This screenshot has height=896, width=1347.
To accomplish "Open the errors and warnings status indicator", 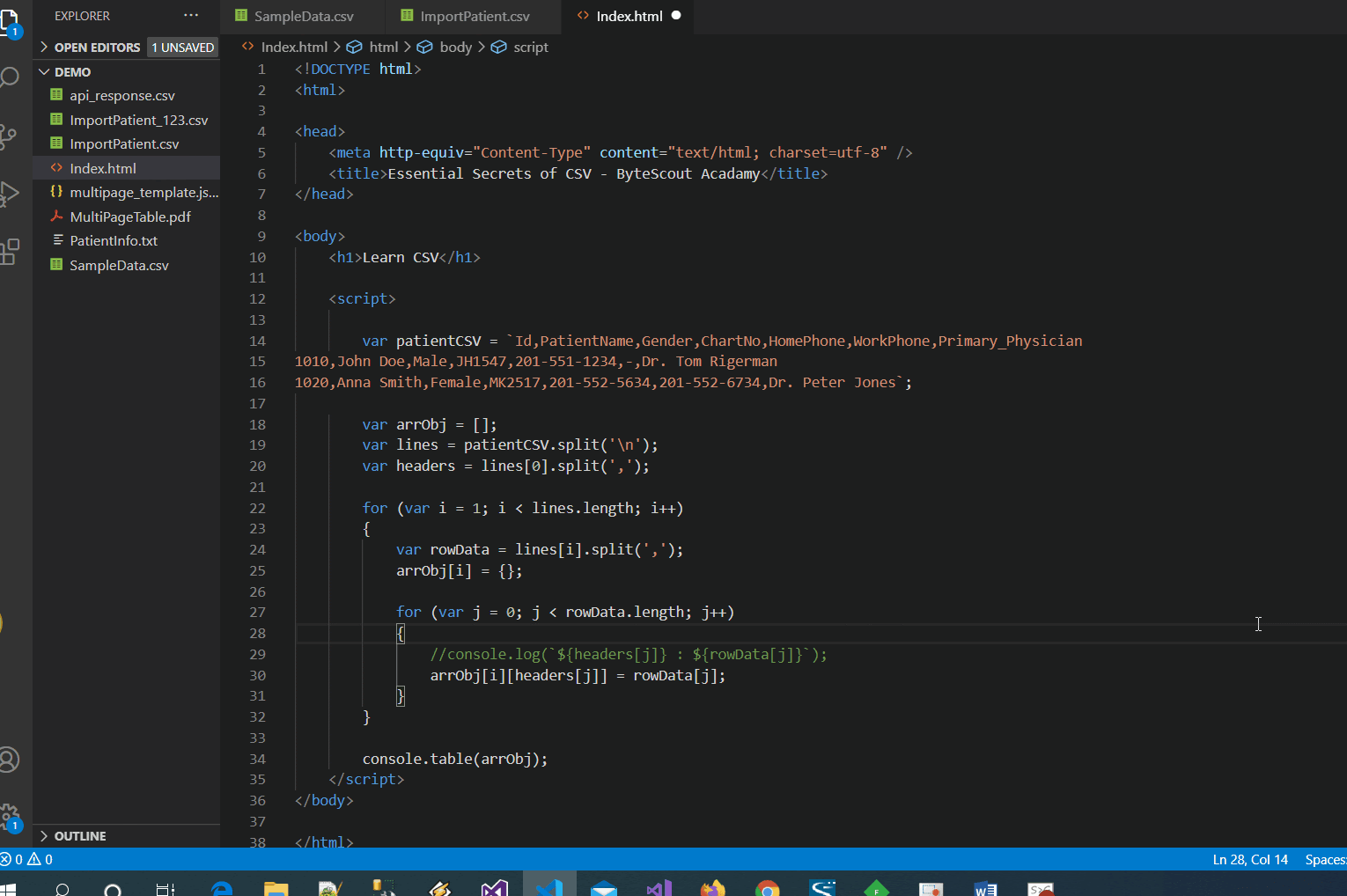I will [27, 859].
